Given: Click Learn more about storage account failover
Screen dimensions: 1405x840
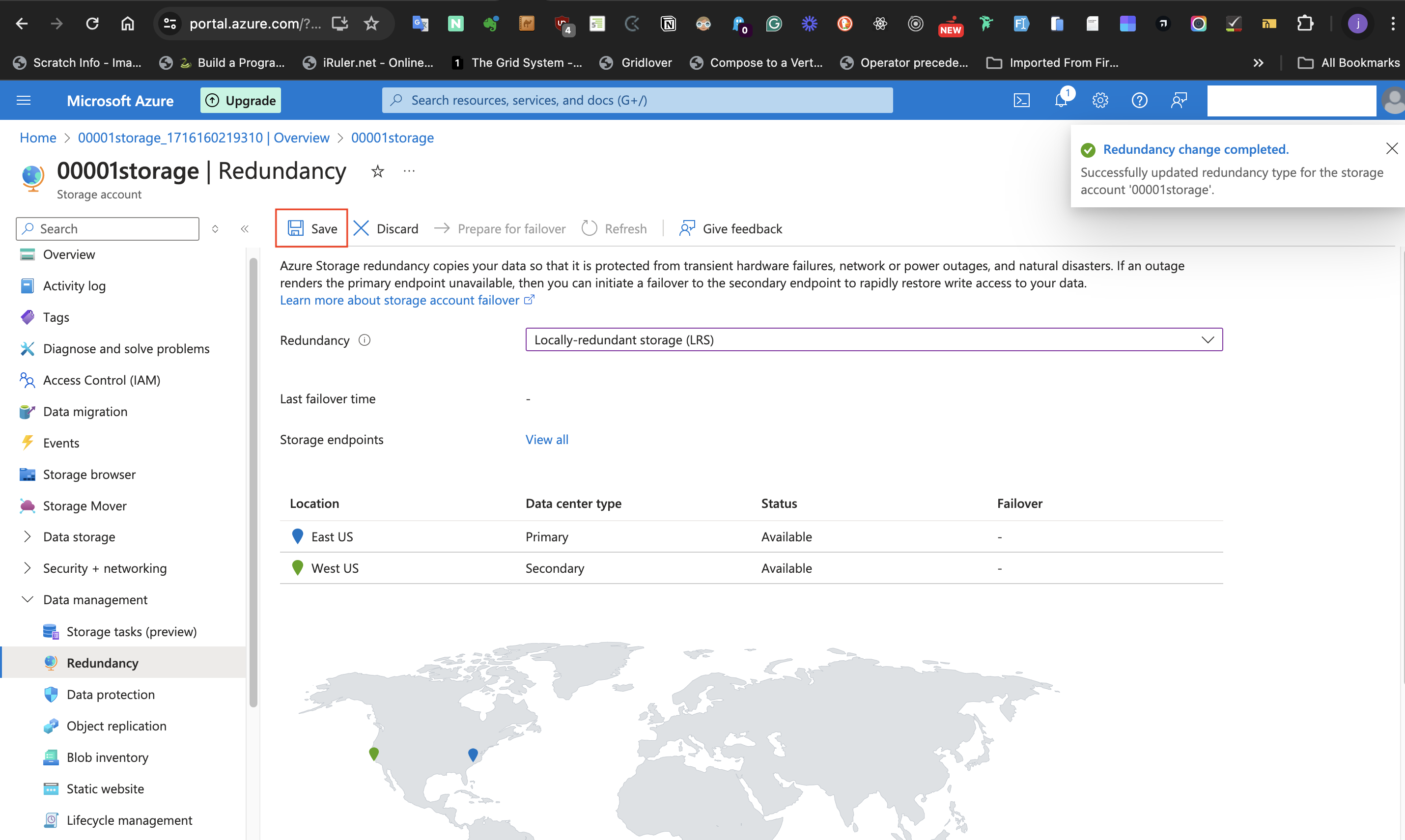Looking at the screenshot, I should tap(400, 300).
